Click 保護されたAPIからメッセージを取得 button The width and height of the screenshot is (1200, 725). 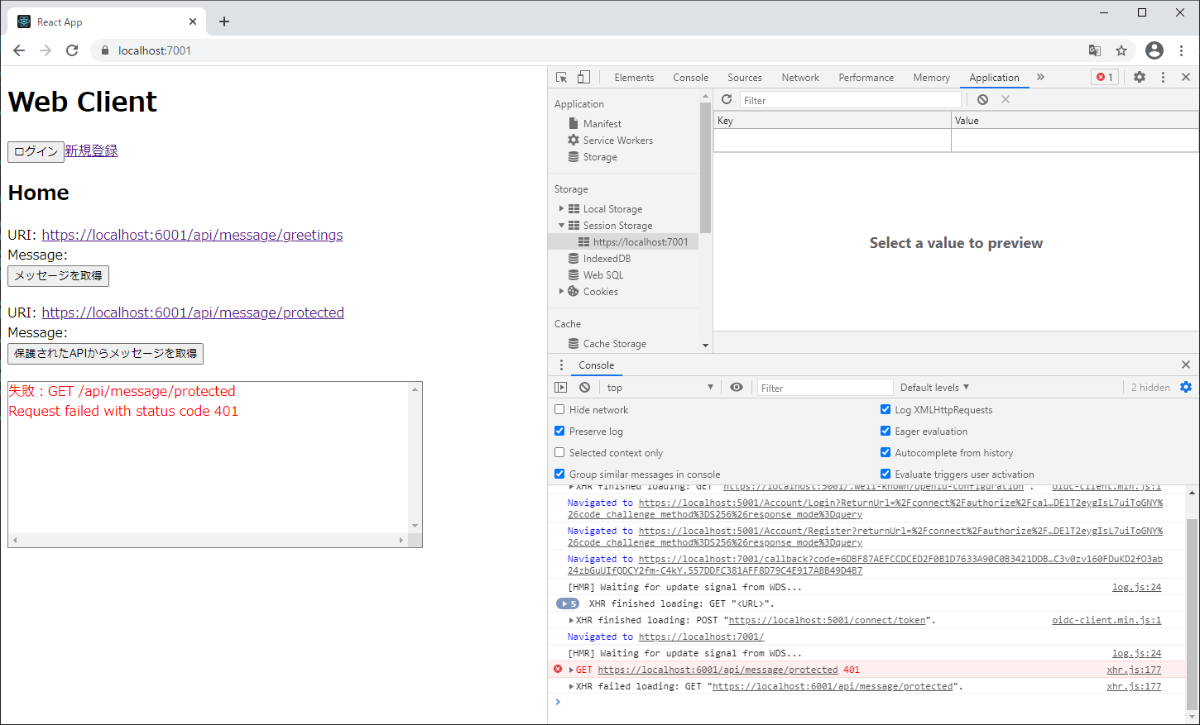click(x=106, y=354)
